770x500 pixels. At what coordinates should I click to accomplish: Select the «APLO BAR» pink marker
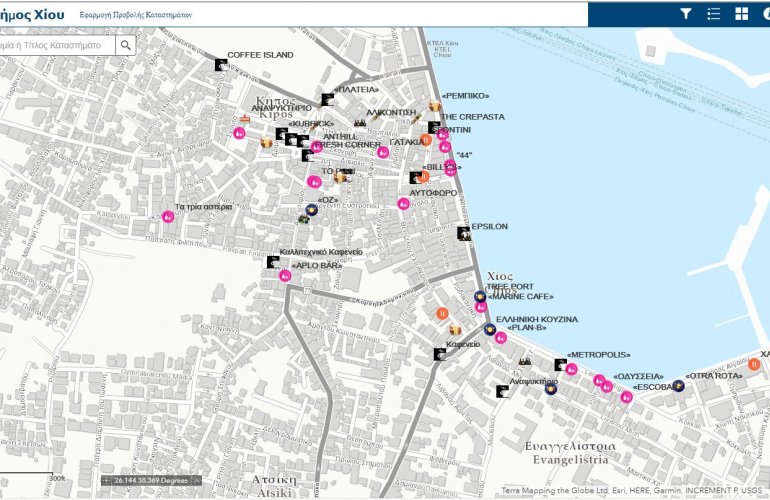(x=285, y=276)
